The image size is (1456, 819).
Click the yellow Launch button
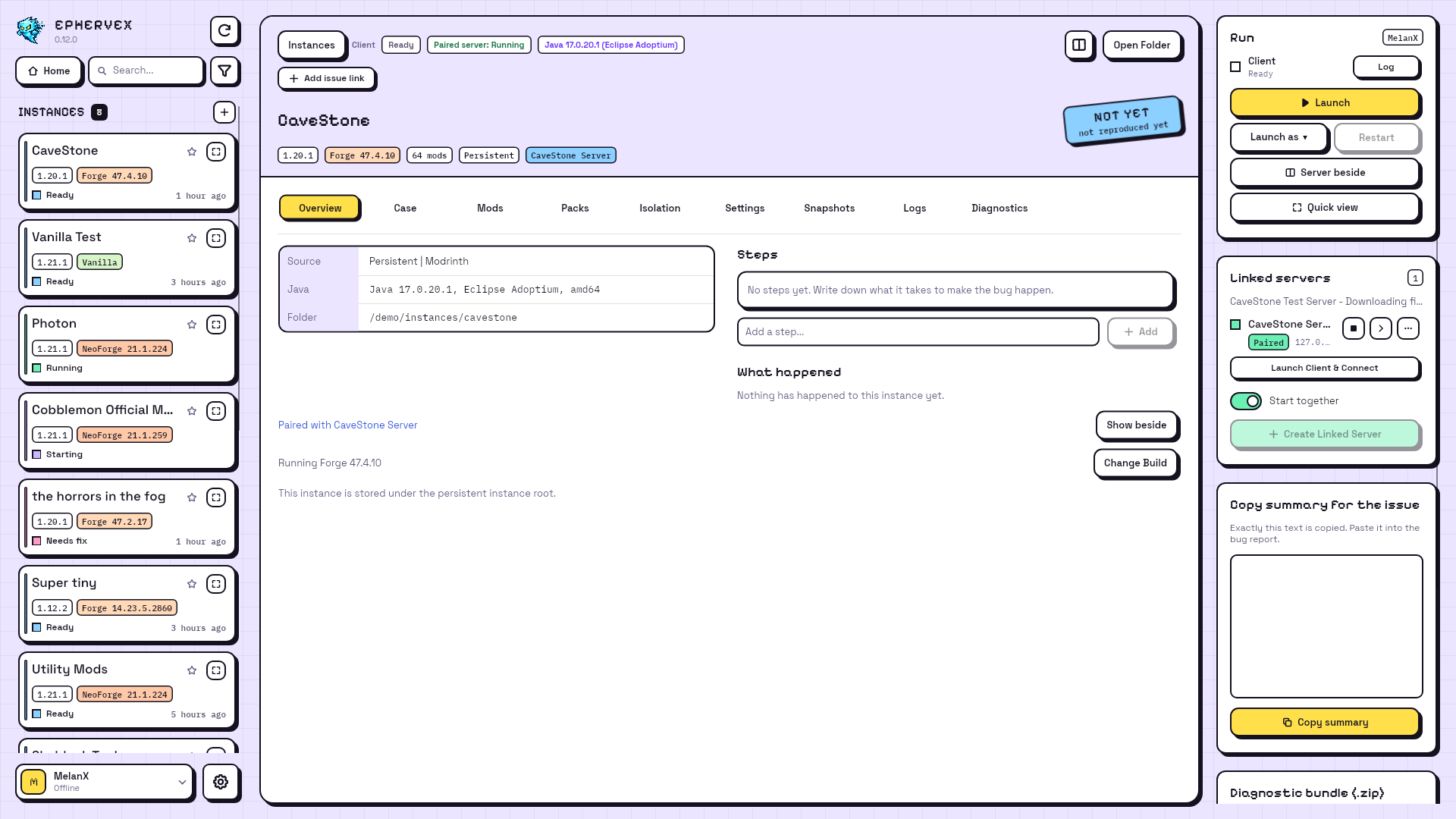click(1325, 102)
